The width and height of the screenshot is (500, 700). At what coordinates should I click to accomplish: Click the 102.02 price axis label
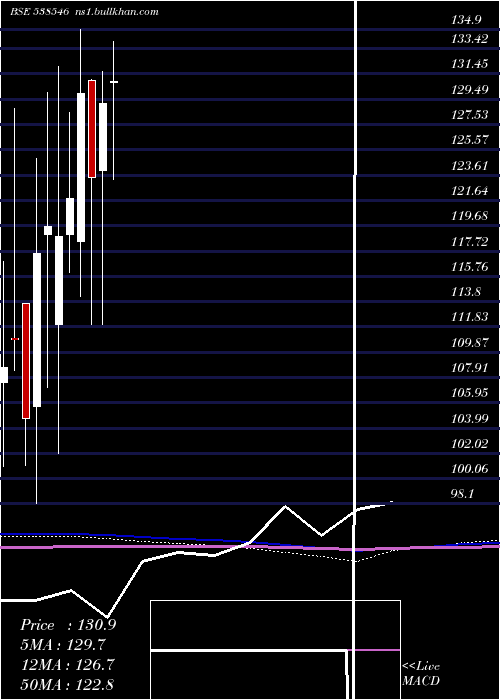469,444
